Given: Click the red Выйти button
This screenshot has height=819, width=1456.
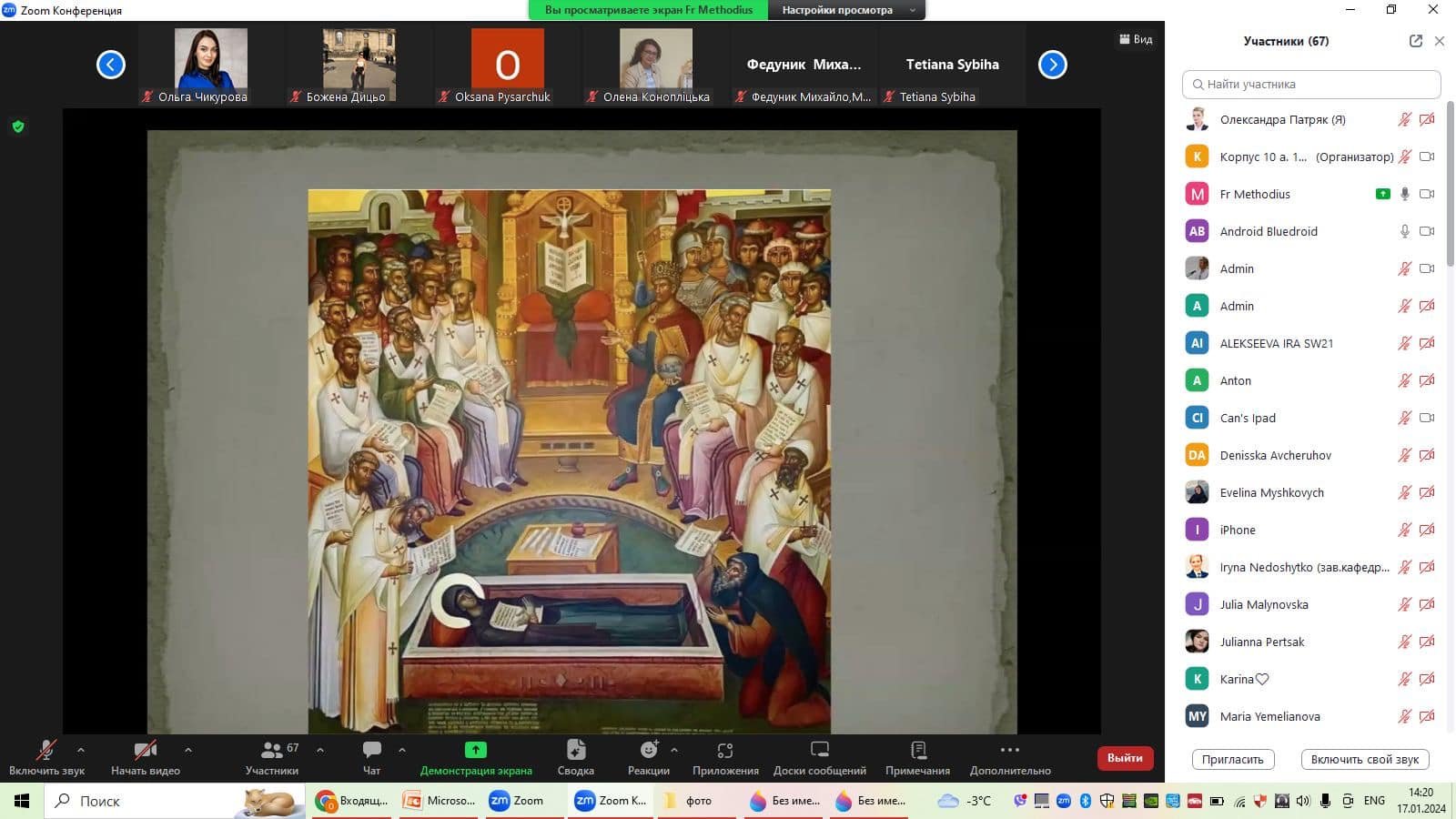Looking at the screenshot, I should [1125, 758].
